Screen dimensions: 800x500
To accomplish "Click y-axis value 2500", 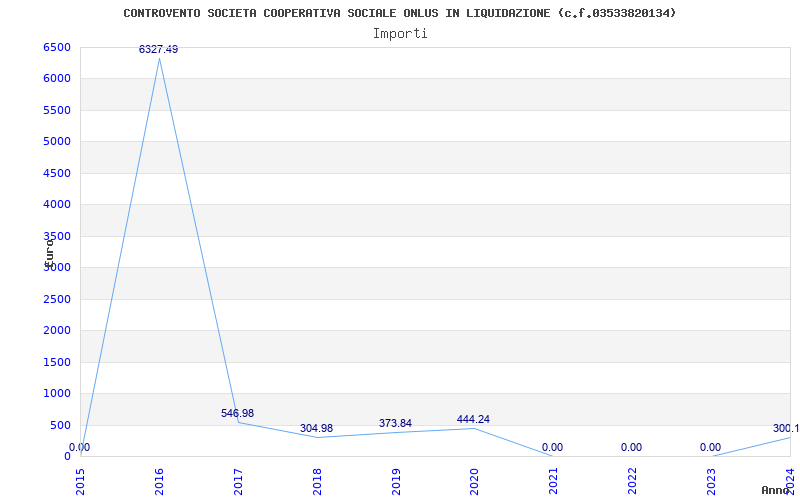I will pyautogui.click(x=57, y=299).
